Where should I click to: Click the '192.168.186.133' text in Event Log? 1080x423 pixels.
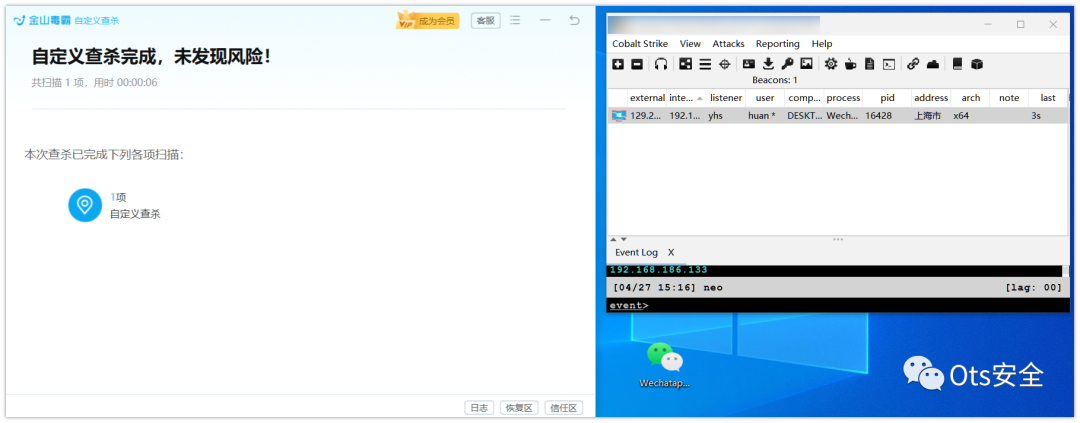658,270
